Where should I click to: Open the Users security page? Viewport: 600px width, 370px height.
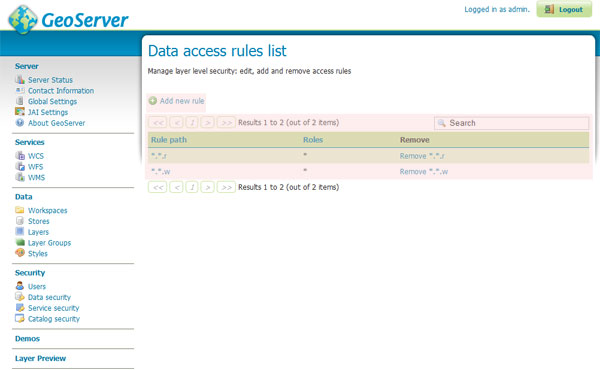point(37,287)
